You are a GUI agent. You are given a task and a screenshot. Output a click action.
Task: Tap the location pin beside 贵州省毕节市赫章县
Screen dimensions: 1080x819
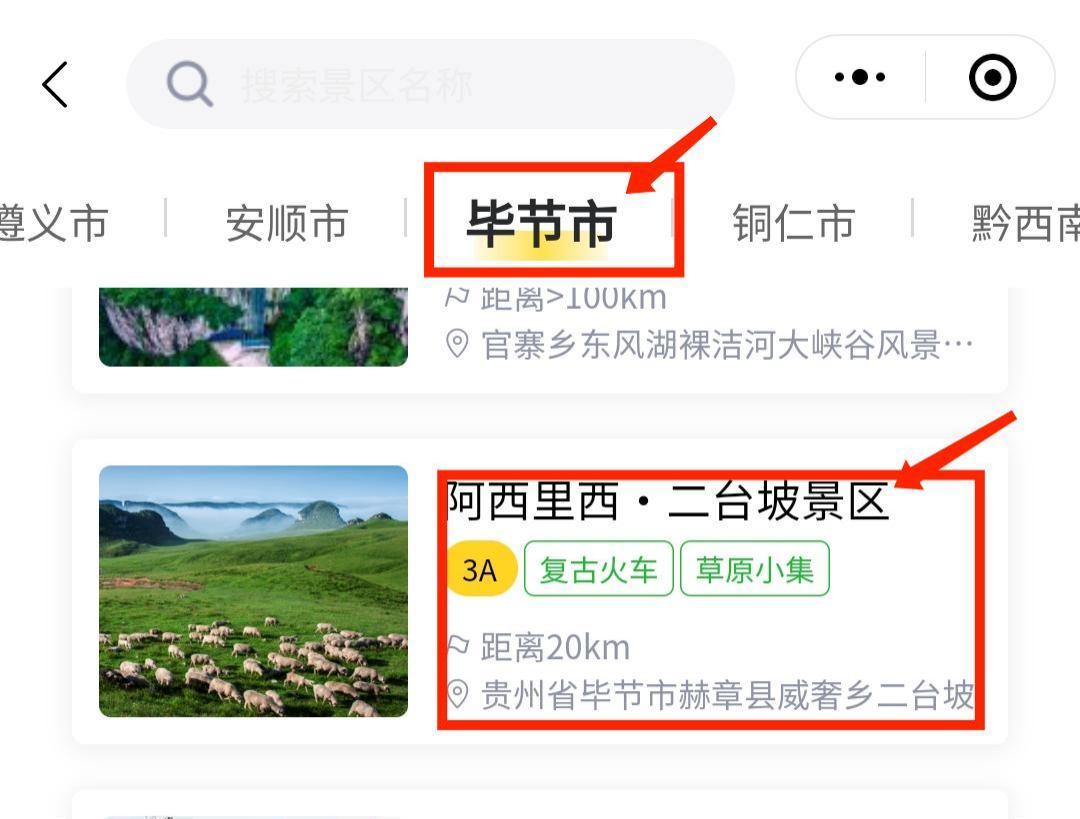pos(457,694)
